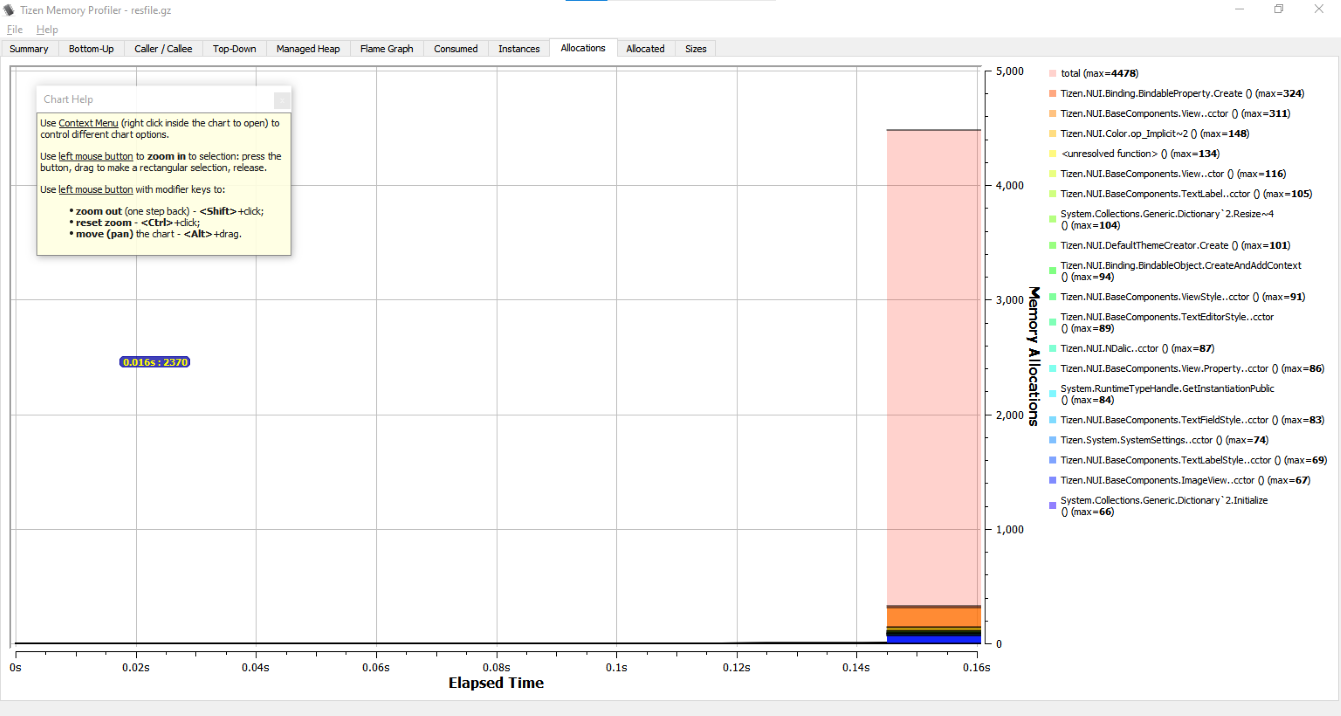Open the File menu
Screen dimensions: 1341x716
(x=14, y=29)
